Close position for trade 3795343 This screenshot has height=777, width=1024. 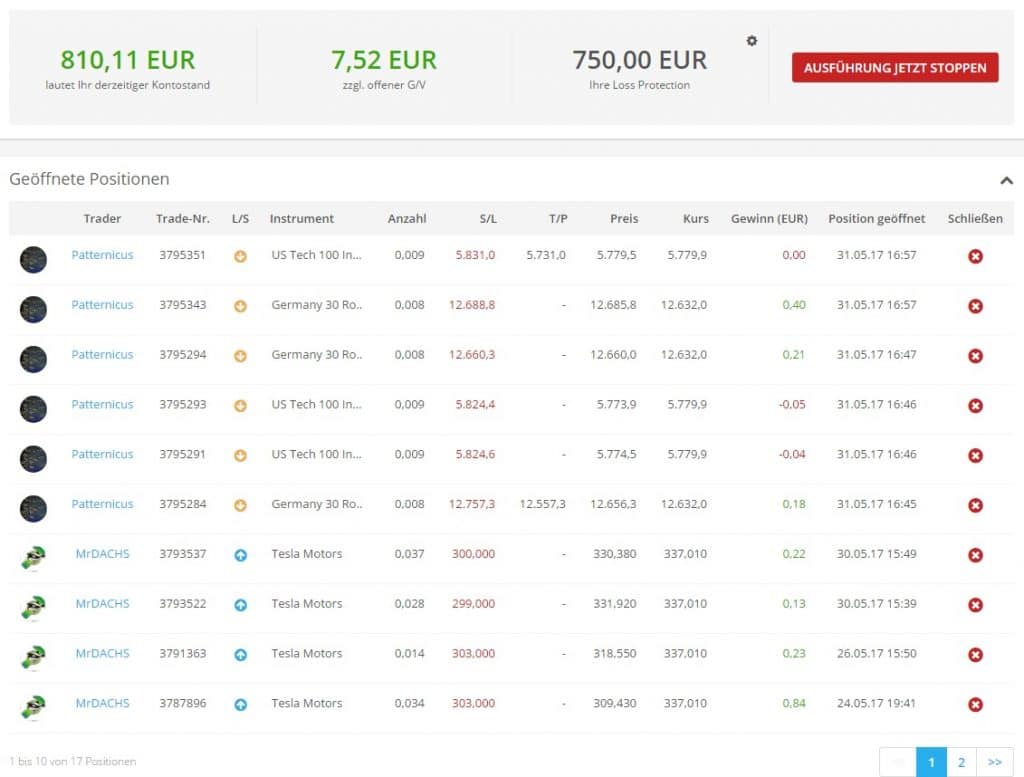975,306
